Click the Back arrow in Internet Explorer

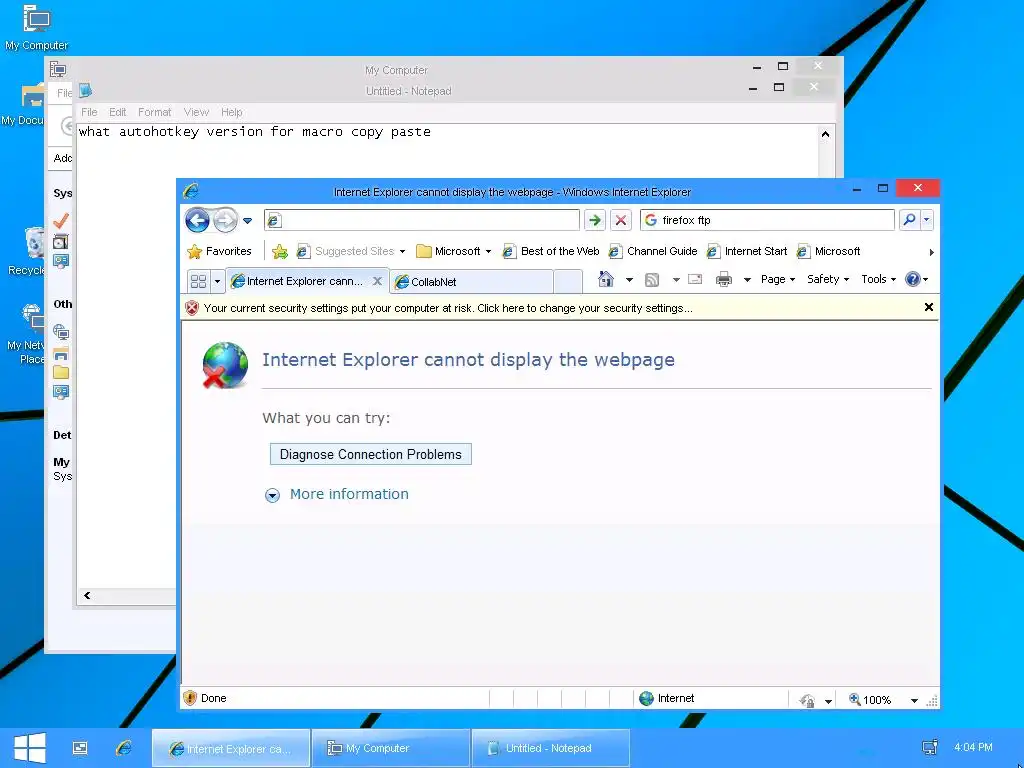(x=197, y=221)
